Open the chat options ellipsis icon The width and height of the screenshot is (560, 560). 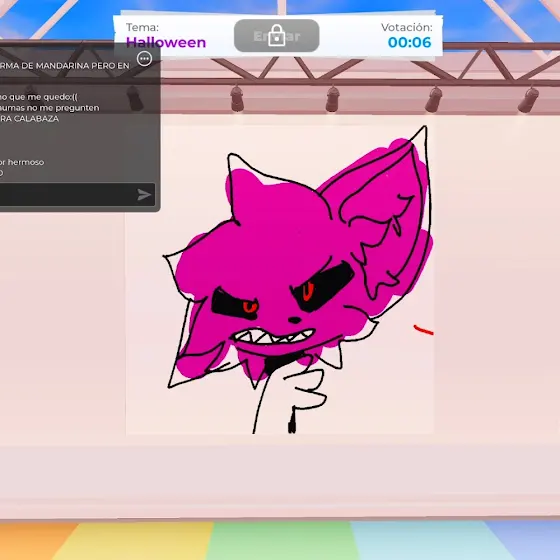pos(144,59)
